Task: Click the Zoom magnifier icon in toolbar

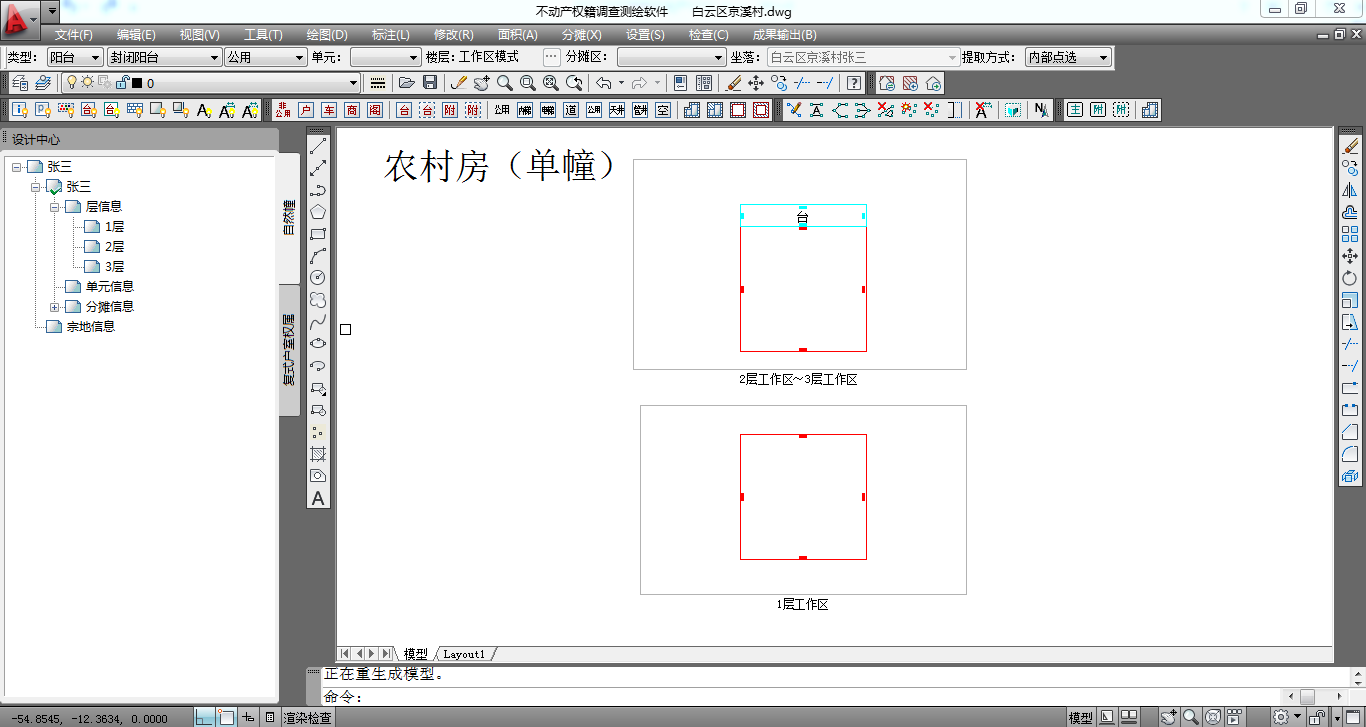Action: 505,83
